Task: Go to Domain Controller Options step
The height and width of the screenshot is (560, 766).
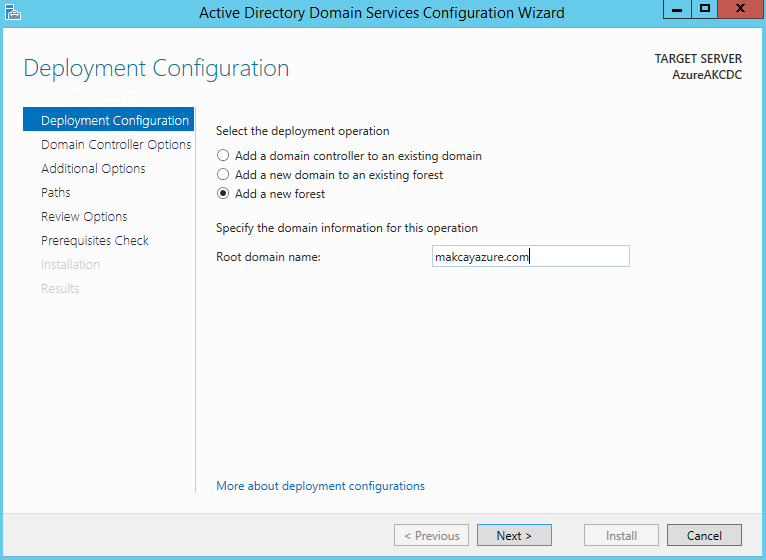Action: [x=116, y=145]
